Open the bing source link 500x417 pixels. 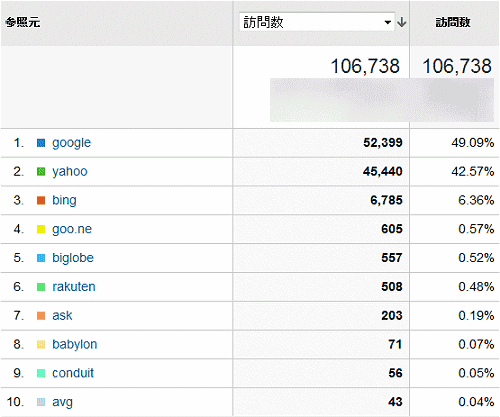click(x=64, y=200)
